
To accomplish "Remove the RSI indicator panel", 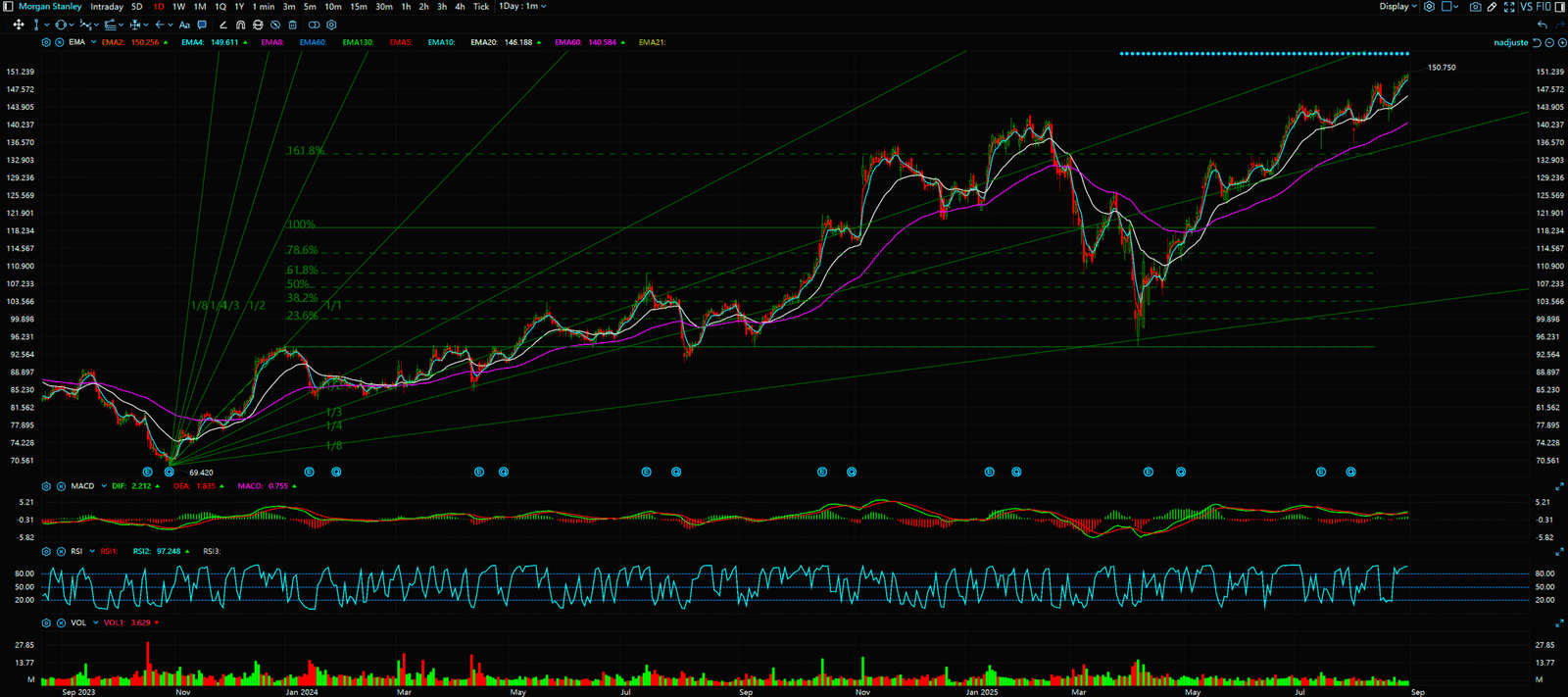I will (59, 552).
